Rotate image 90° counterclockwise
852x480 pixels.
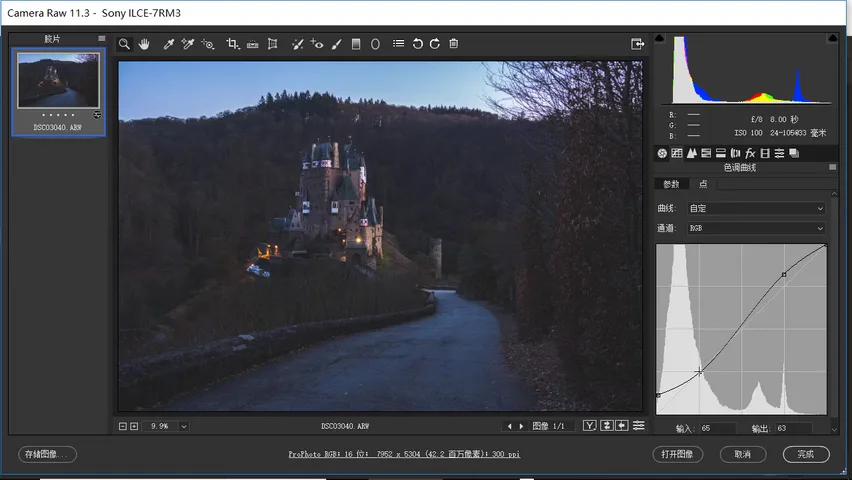pyautogui.click(x=417, y=44)
